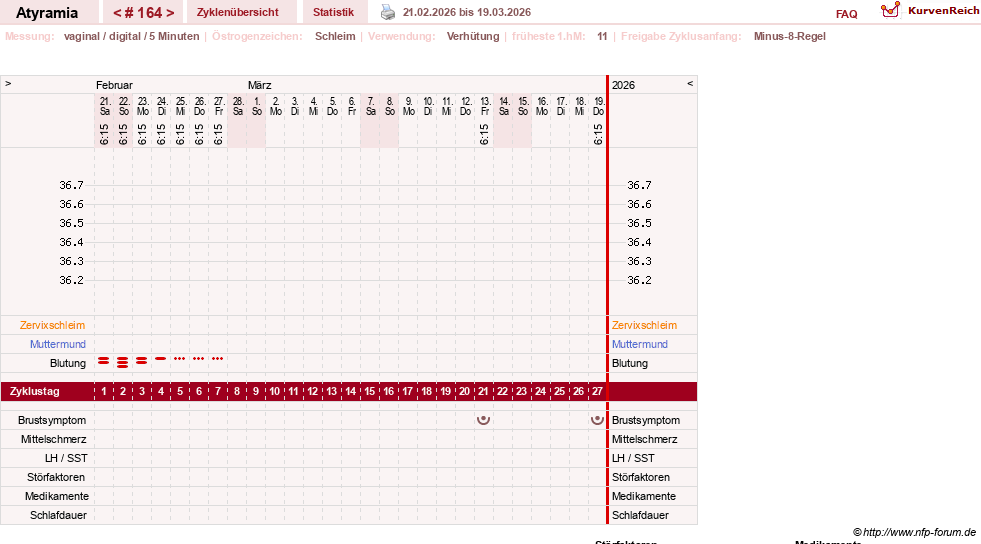Image resolution: width=981 pixels, height=544 pixels.
Task: Click breast symptom icon on cycle day 27
Action: [x=597, y=420]
